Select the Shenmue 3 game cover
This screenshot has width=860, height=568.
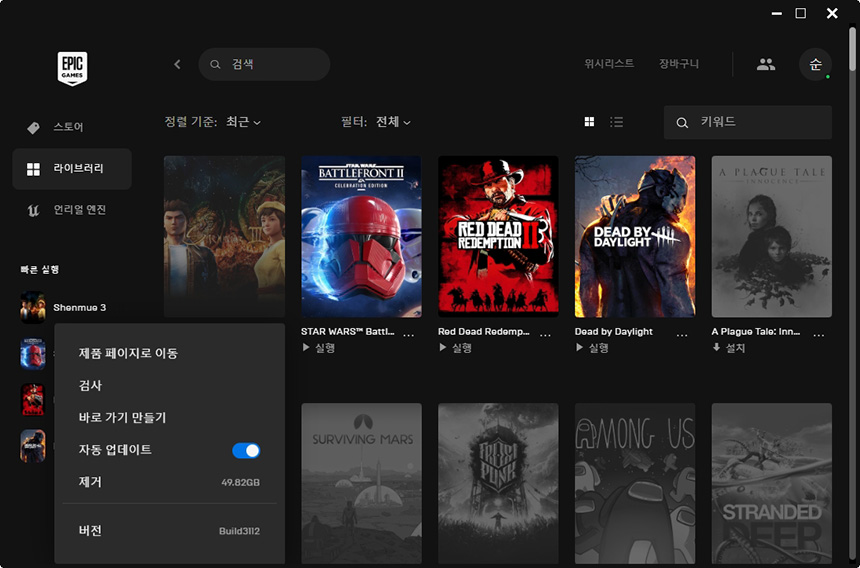(224, 236)
